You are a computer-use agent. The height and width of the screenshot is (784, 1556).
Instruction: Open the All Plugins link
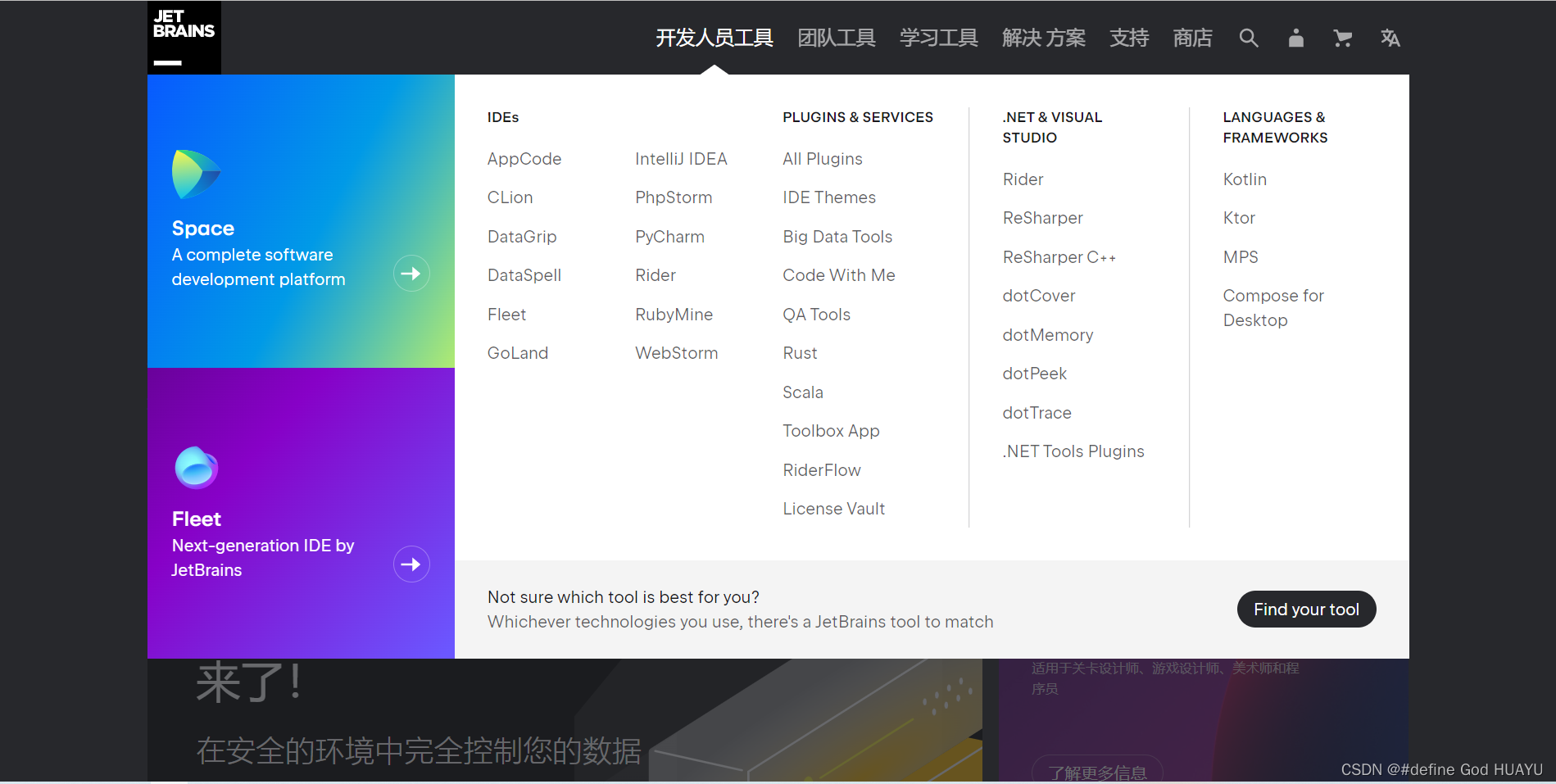823,159
